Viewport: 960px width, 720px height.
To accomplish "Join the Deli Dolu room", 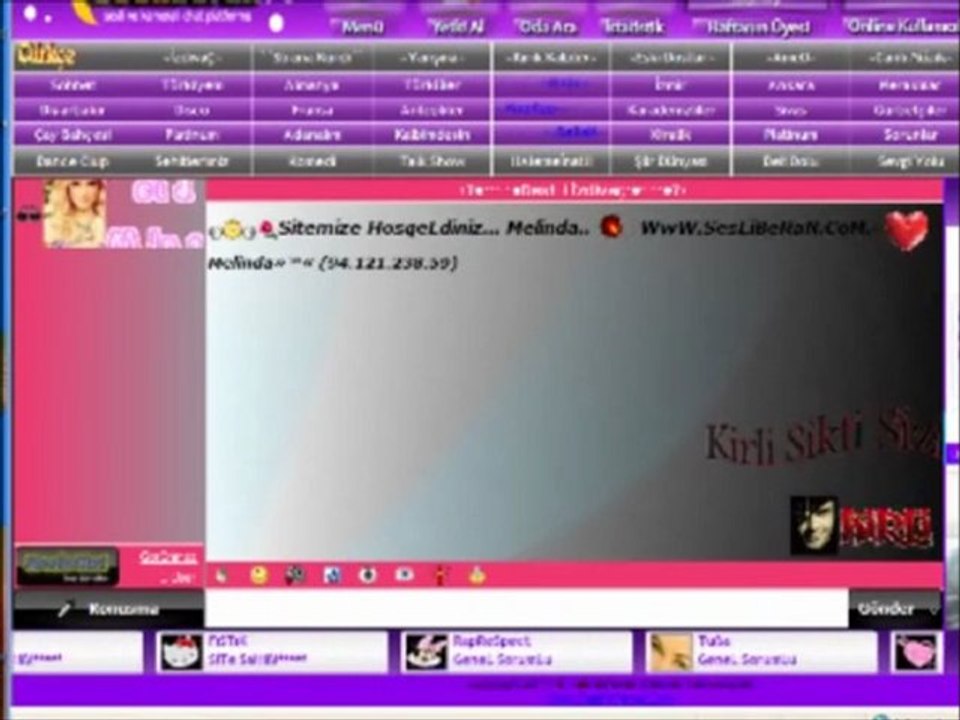I will (x=790, y=162).
